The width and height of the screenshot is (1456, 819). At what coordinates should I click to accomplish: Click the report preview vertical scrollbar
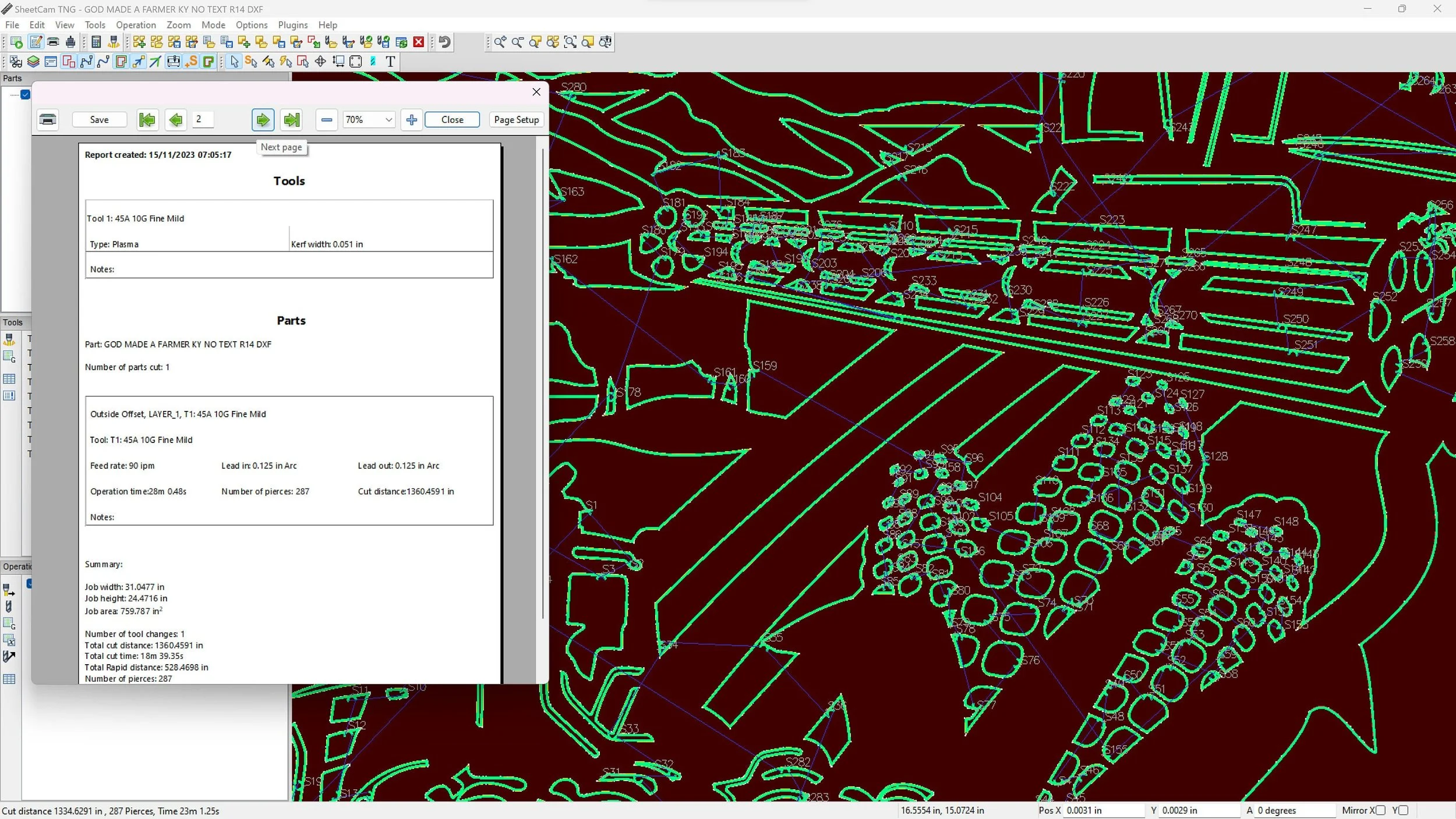coord(543,384)
